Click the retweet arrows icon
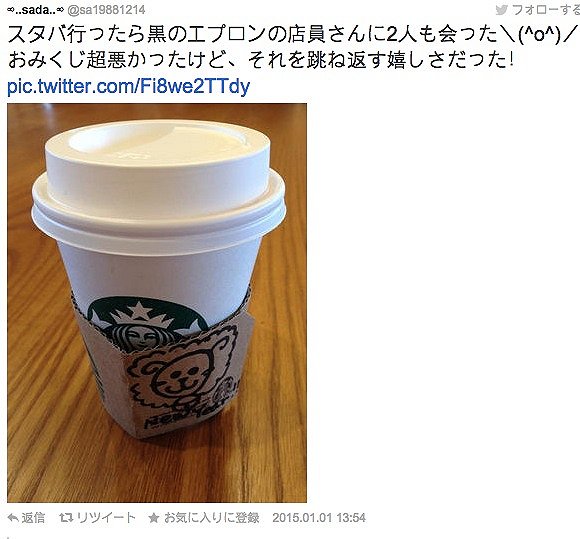The width and height of the screenshot is (580, 539). click(x=66, y=518)
